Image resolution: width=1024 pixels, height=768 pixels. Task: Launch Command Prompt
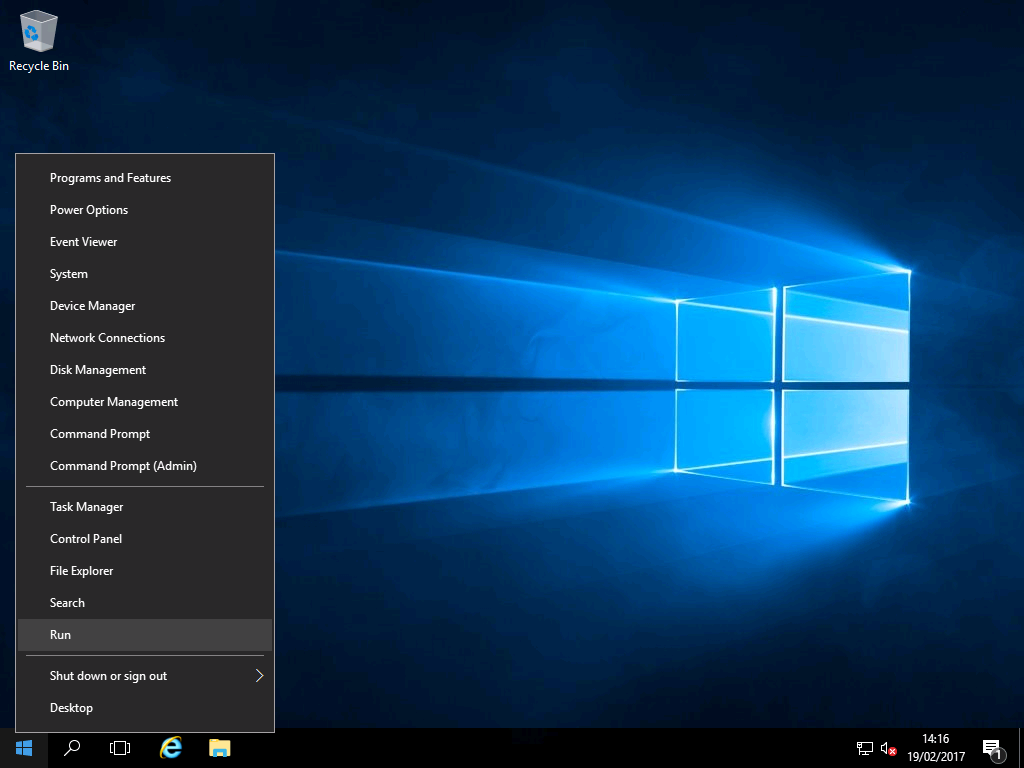145,434
